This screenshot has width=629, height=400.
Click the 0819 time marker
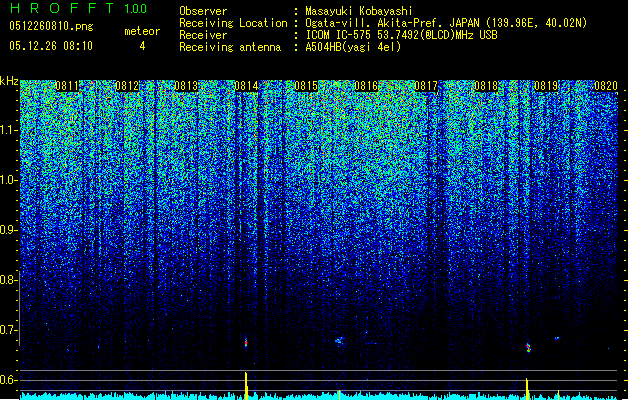click(x=546, y=86)
